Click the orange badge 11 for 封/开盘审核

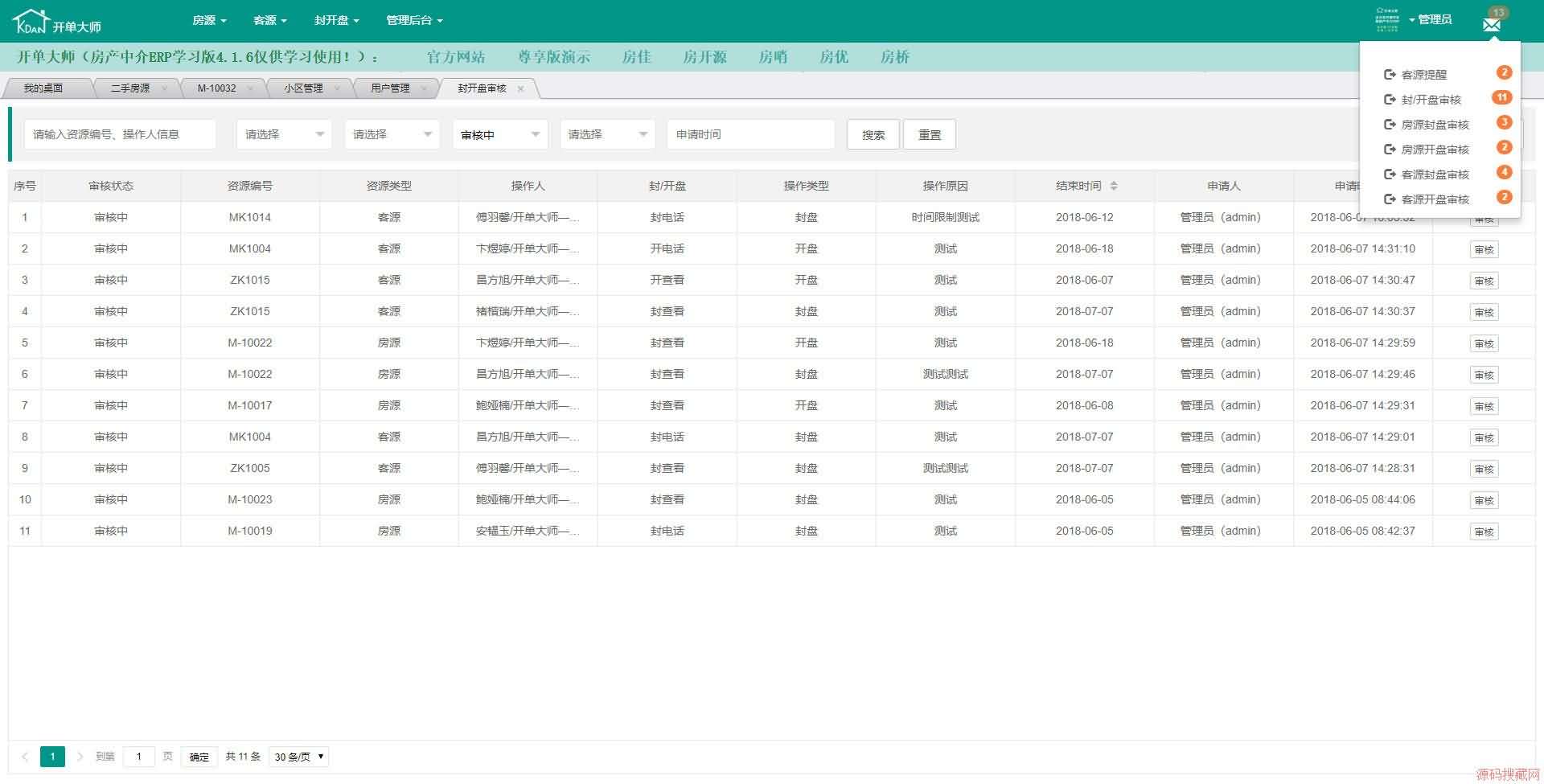pos(1502,97)
